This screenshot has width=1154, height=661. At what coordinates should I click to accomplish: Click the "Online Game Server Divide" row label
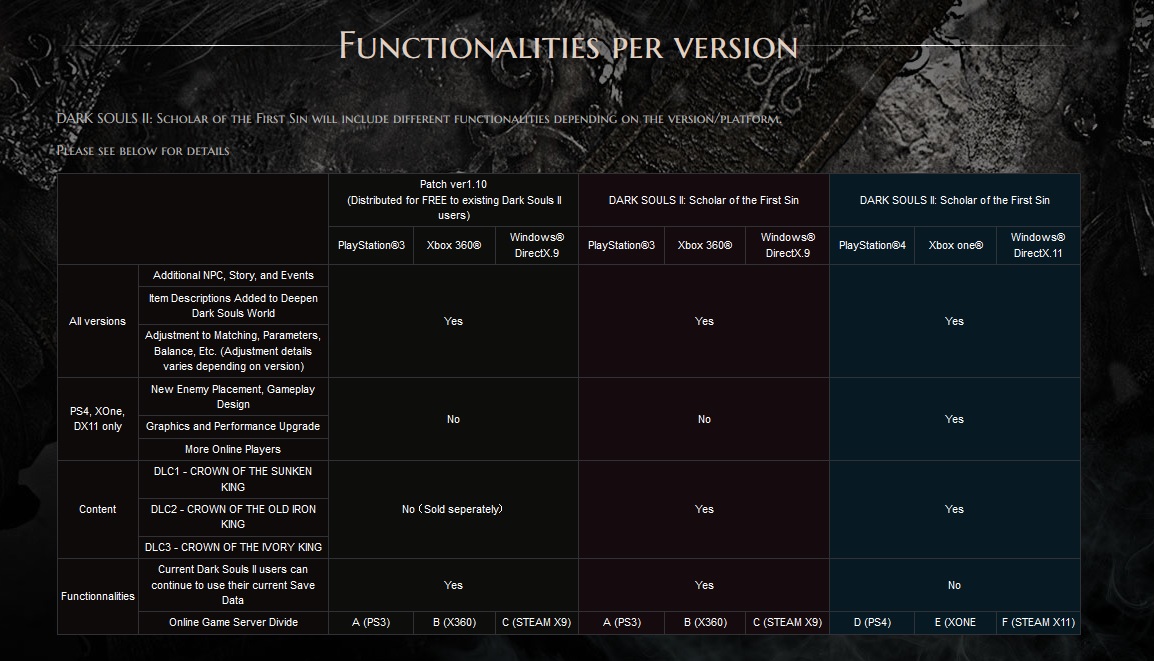[x=233, y=622]
